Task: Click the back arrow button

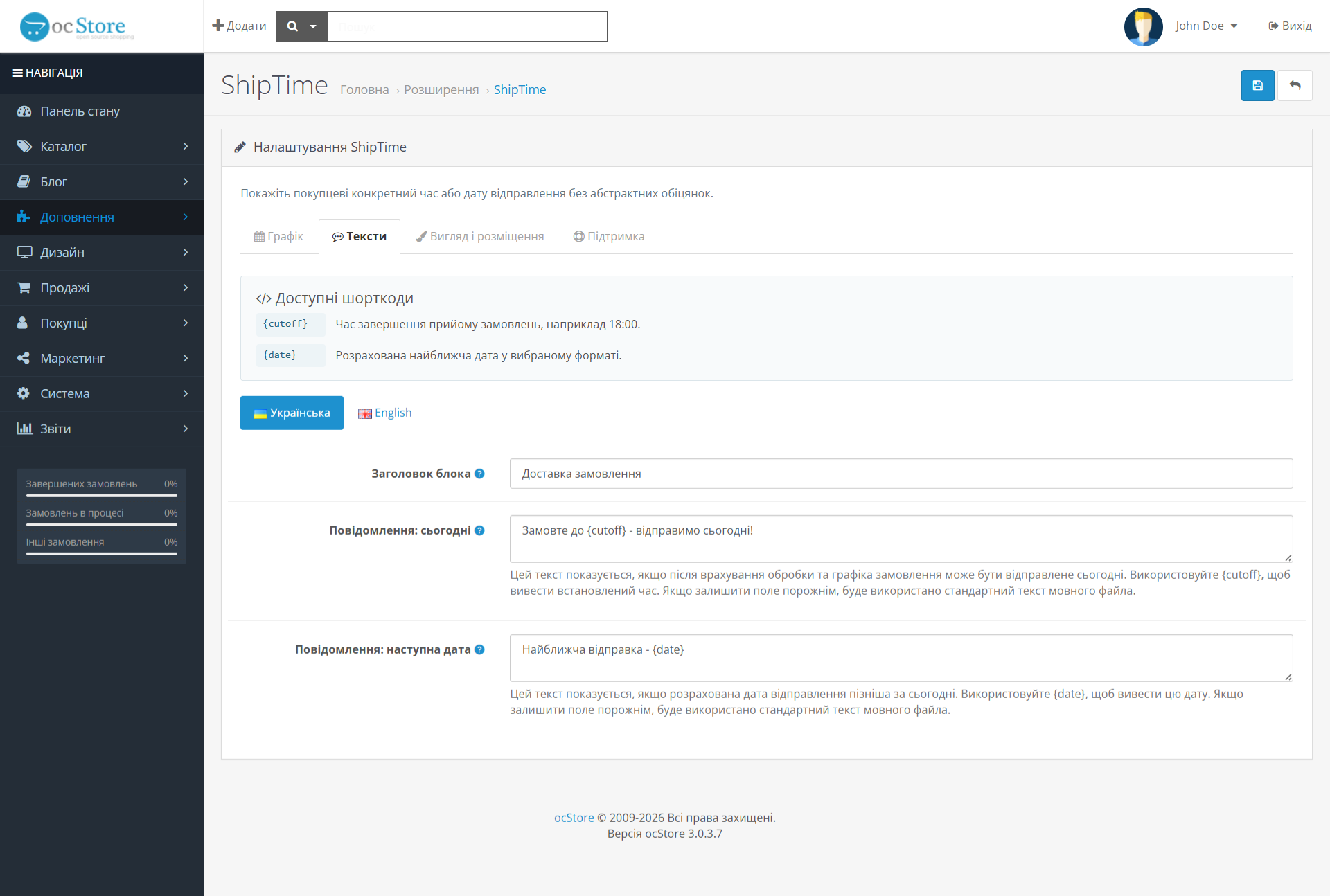Action: (1295, 86)
